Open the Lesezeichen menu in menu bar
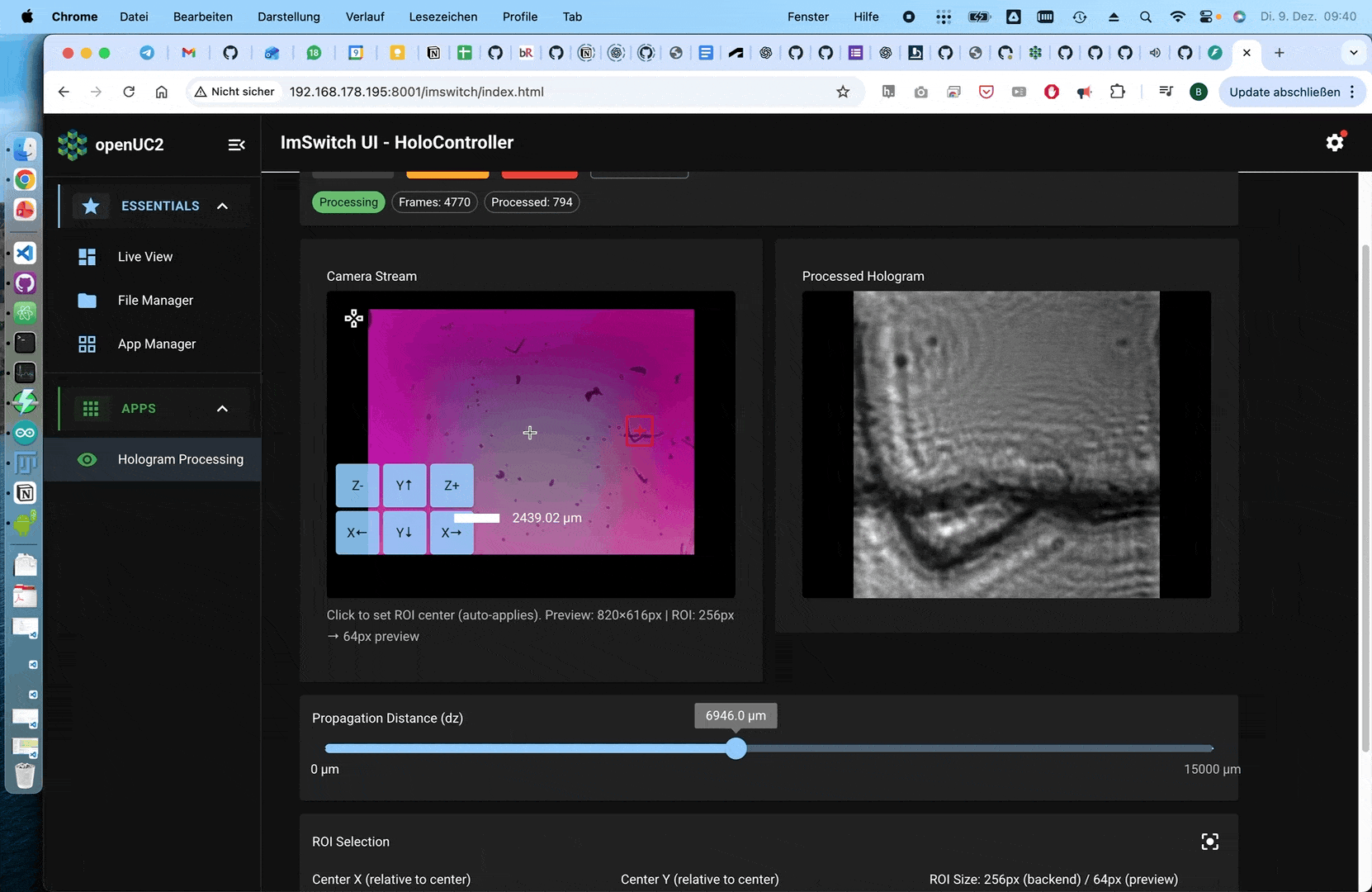 click(x=442, y=17)
